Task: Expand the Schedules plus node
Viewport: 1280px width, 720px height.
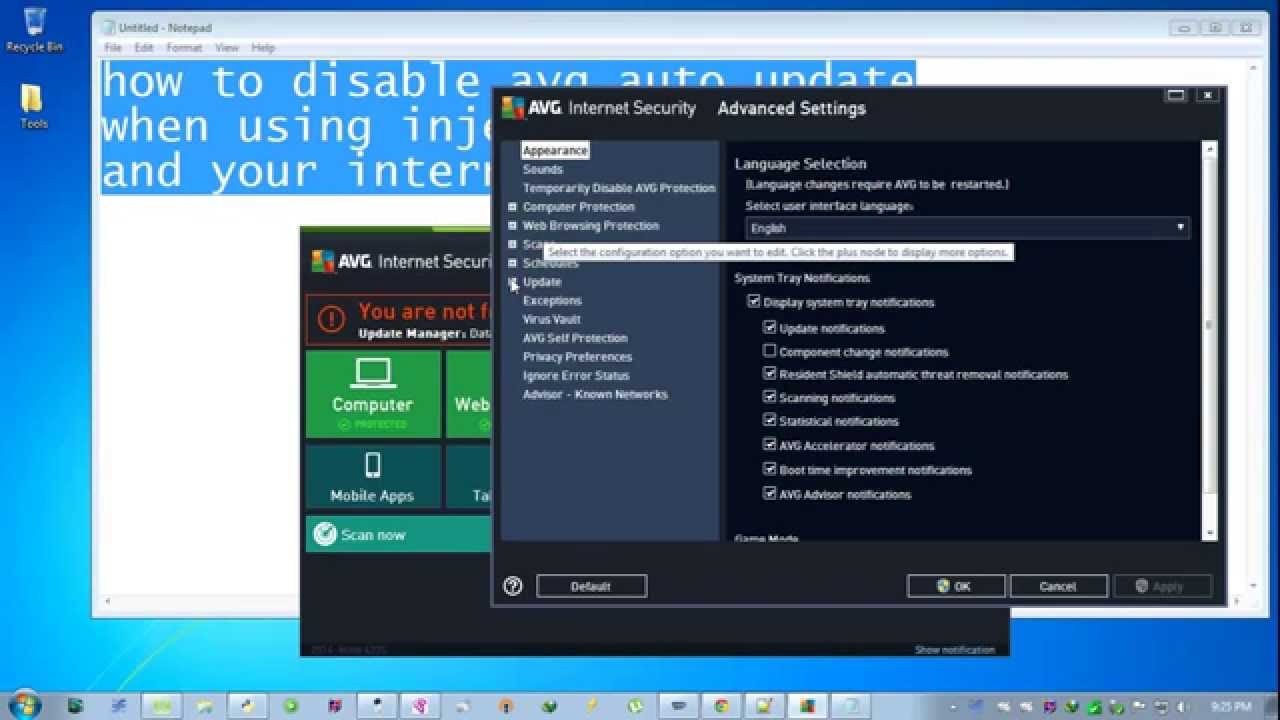Action: pyautogui.click(x=512, y=263)
